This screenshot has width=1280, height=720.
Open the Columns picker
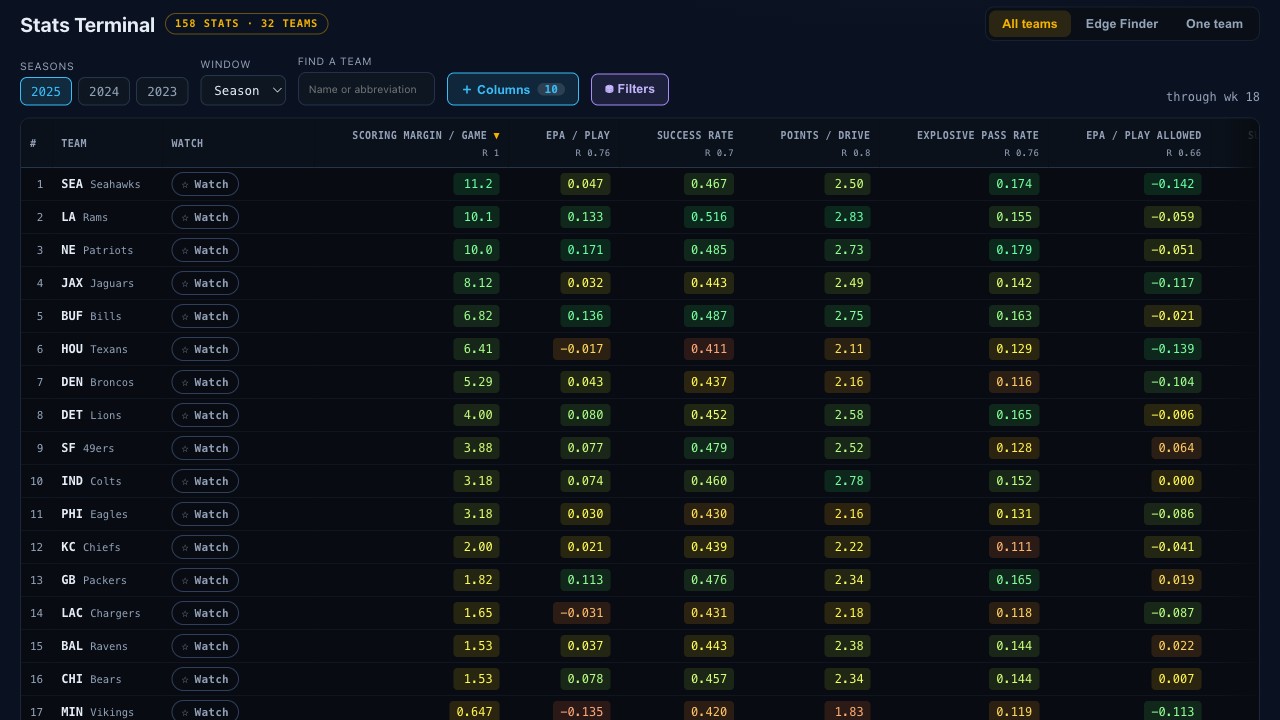pos(513,89)
